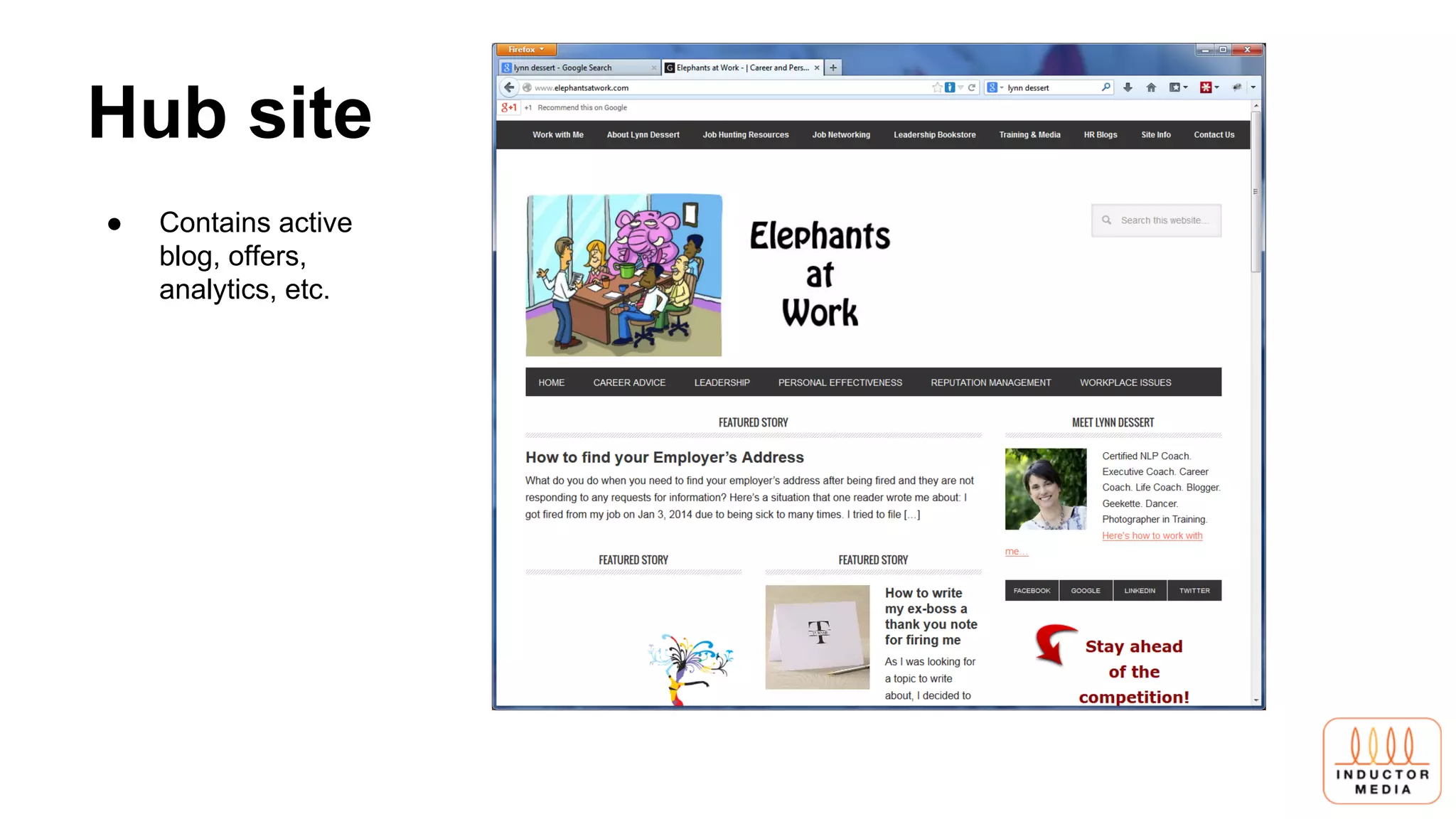This screenshot has width=1456, height=819.
Task: Open the Downloads arrow icon
Action: [1128, 87]
